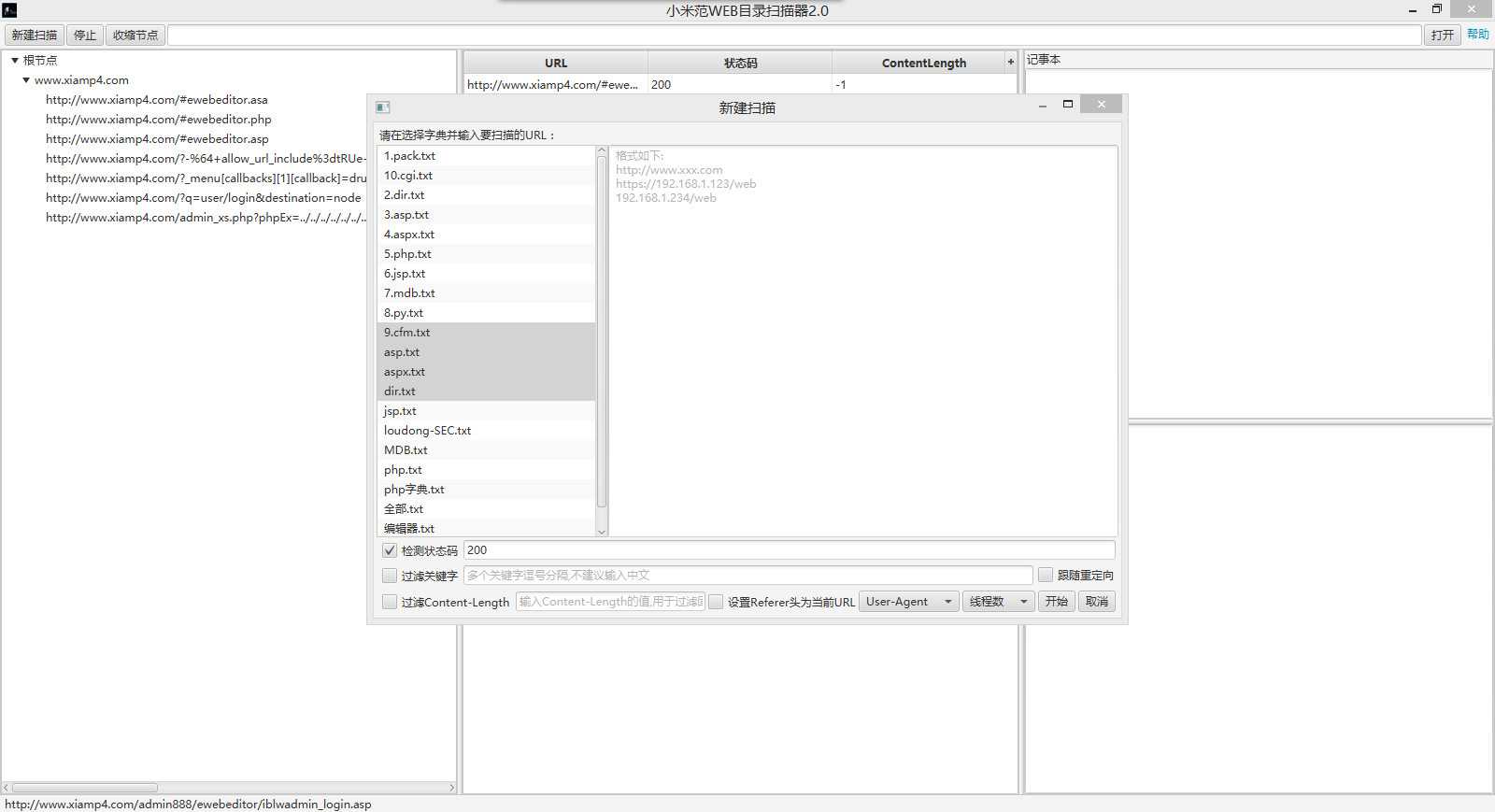
Task: Select 8.py.txt dictionary
Action: coord(486,313)
